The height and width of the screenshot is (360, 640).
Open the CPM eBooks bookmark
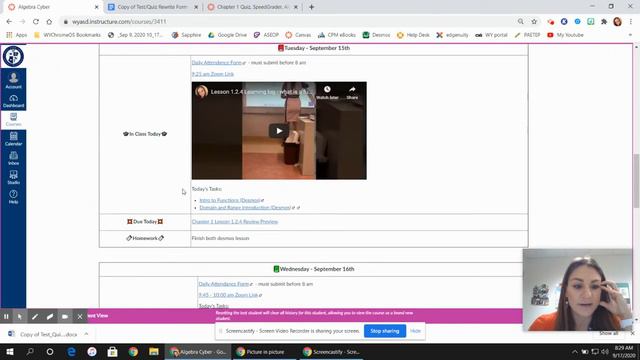click(337, 35)
